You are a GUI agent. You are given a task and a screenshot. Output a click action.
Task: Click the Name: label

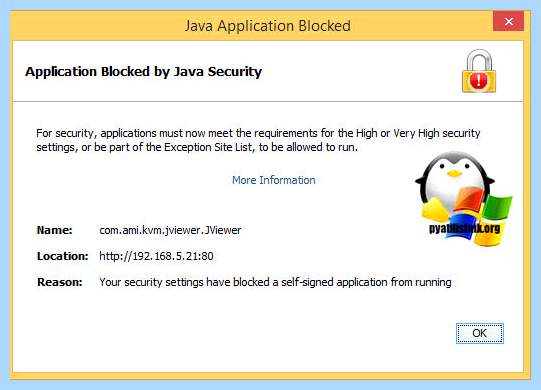55,230
